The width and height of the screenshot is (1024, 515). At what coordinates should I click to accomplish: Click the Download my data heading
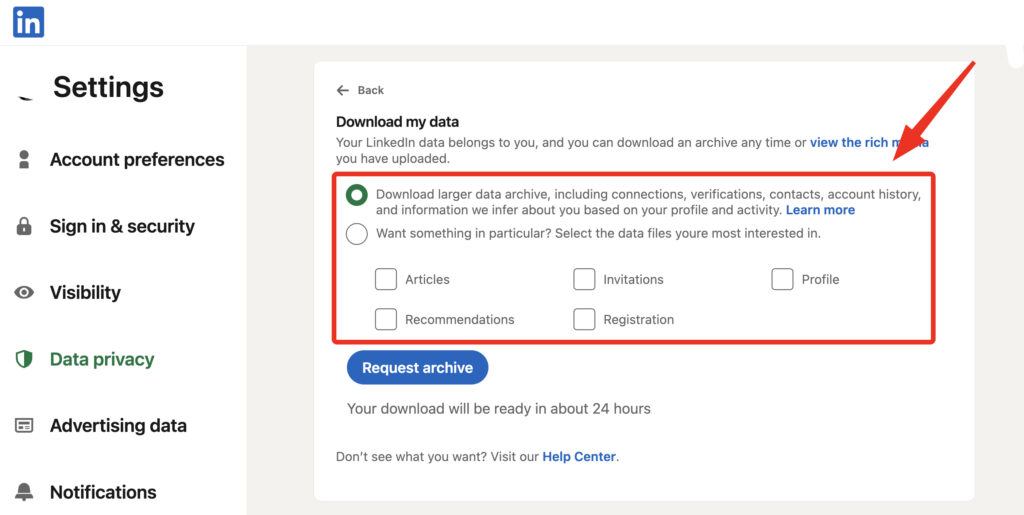(398, 122)
